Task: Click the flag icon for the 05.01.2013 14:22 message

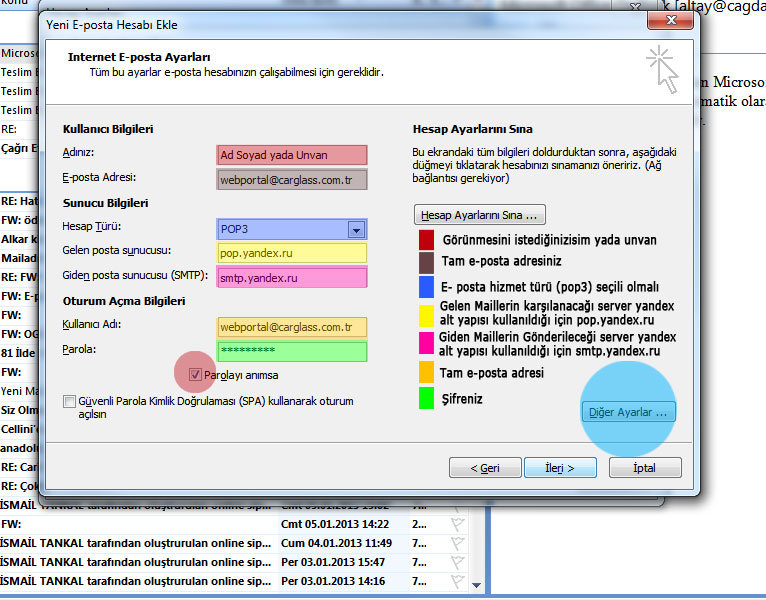Action: 457,524
